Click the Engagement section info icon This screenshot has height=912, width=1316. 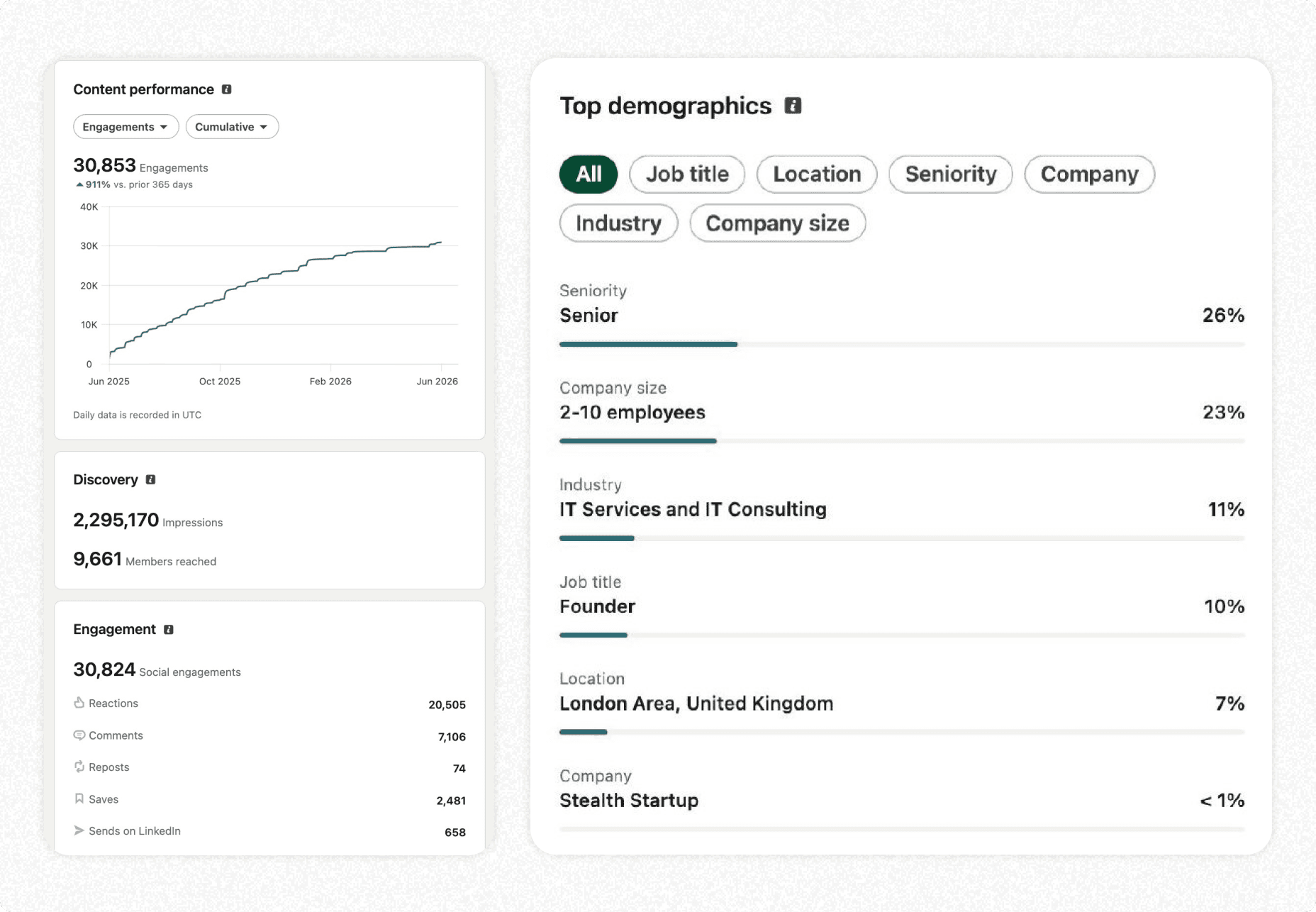(x=169, y=630)
